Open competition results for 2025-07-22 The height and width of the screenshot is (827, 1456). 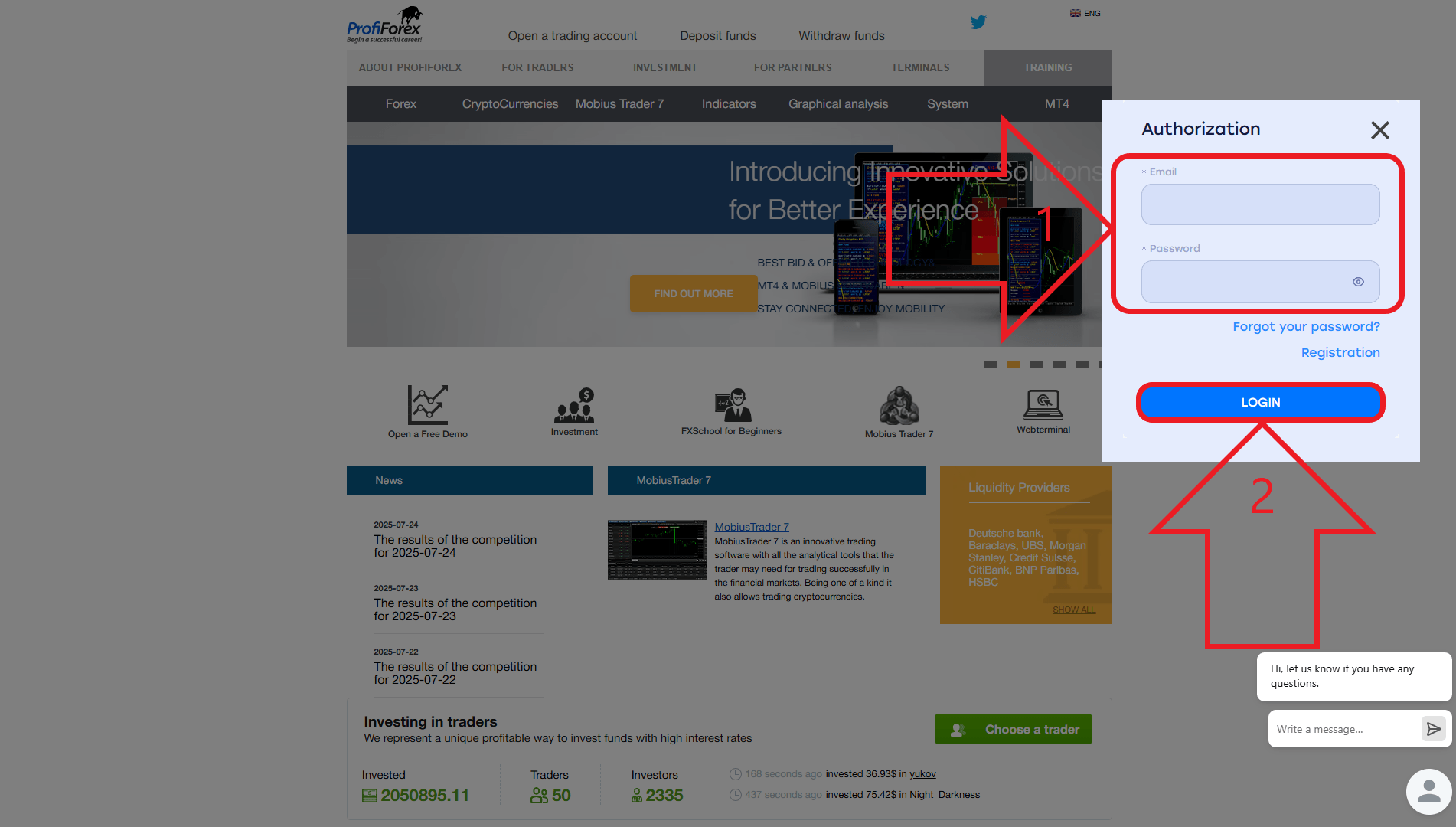(x=455, y=673)
